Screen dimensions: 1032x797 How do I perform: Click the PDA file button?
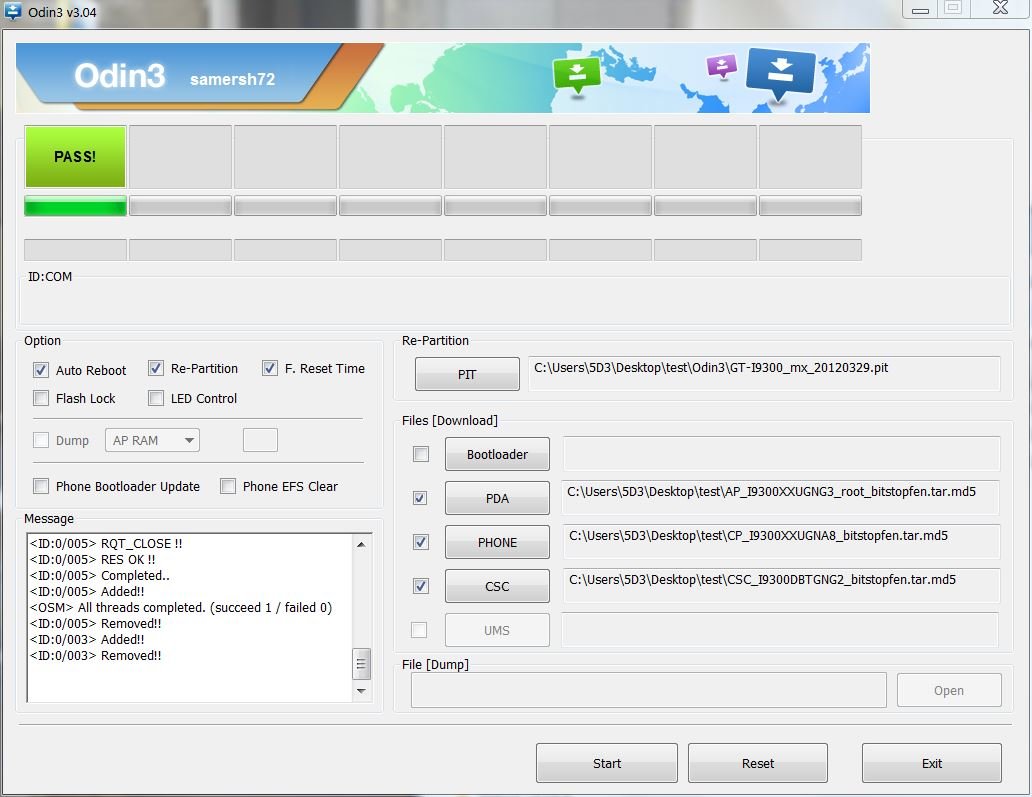[497, 498]
